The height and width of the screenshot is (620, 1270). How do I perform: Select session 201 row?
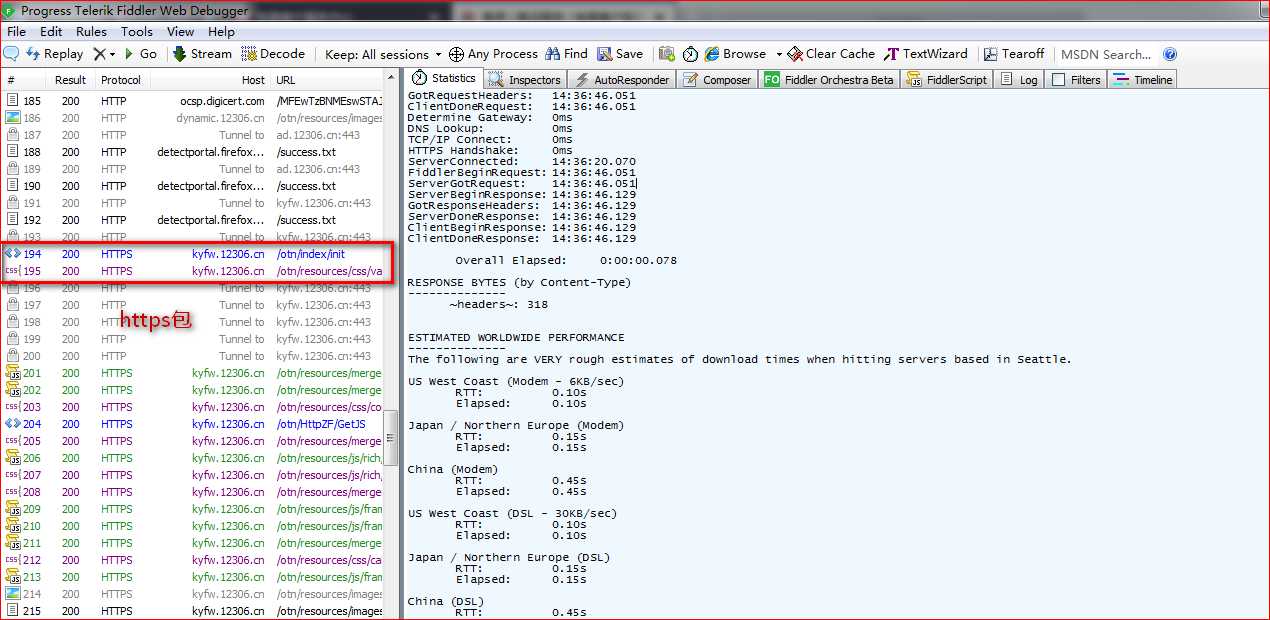pyautogui.click(x=192, y=373)
